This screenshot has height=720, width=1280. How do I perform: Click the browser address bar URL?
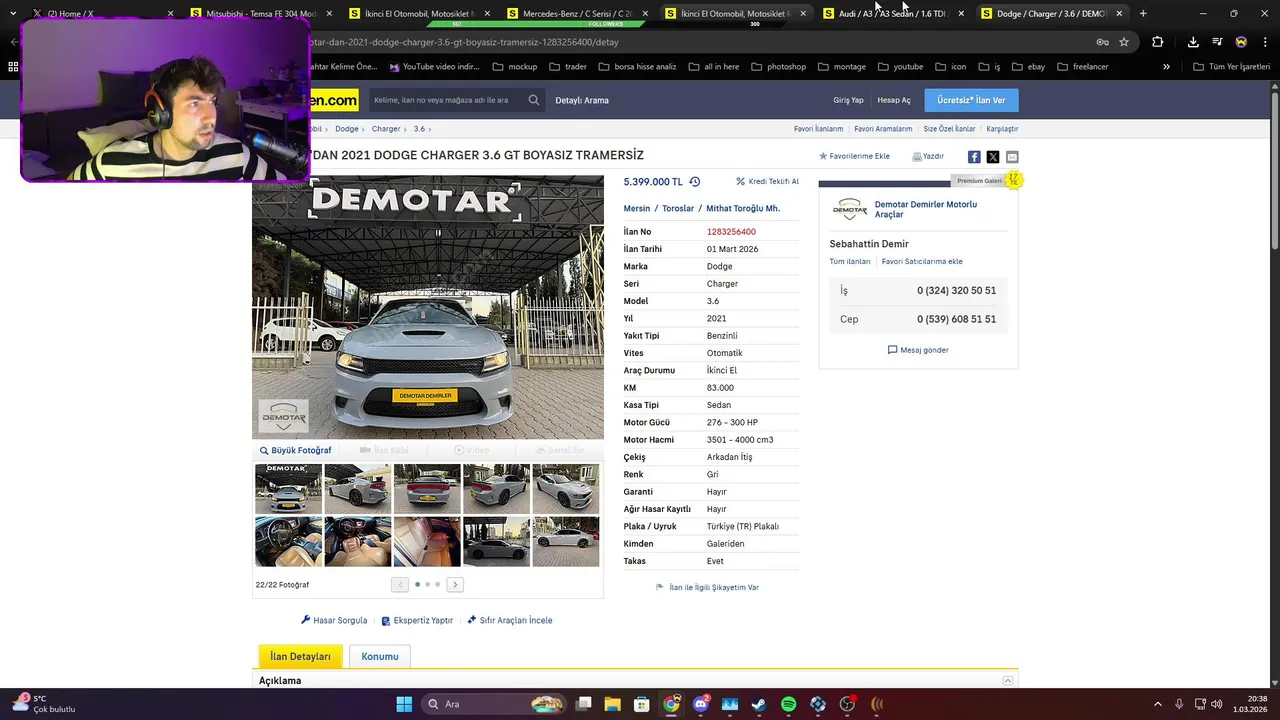pyautogui.click(x=465, y=42)
